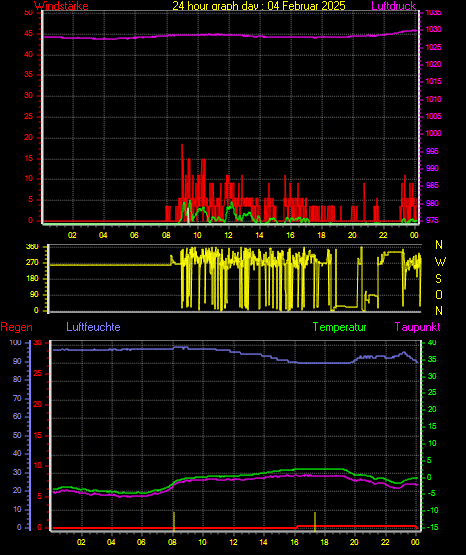Click the yellow marker at 08 on rain graph
Viewport: 466px width, 555px height.
click(x=174, y=521)
